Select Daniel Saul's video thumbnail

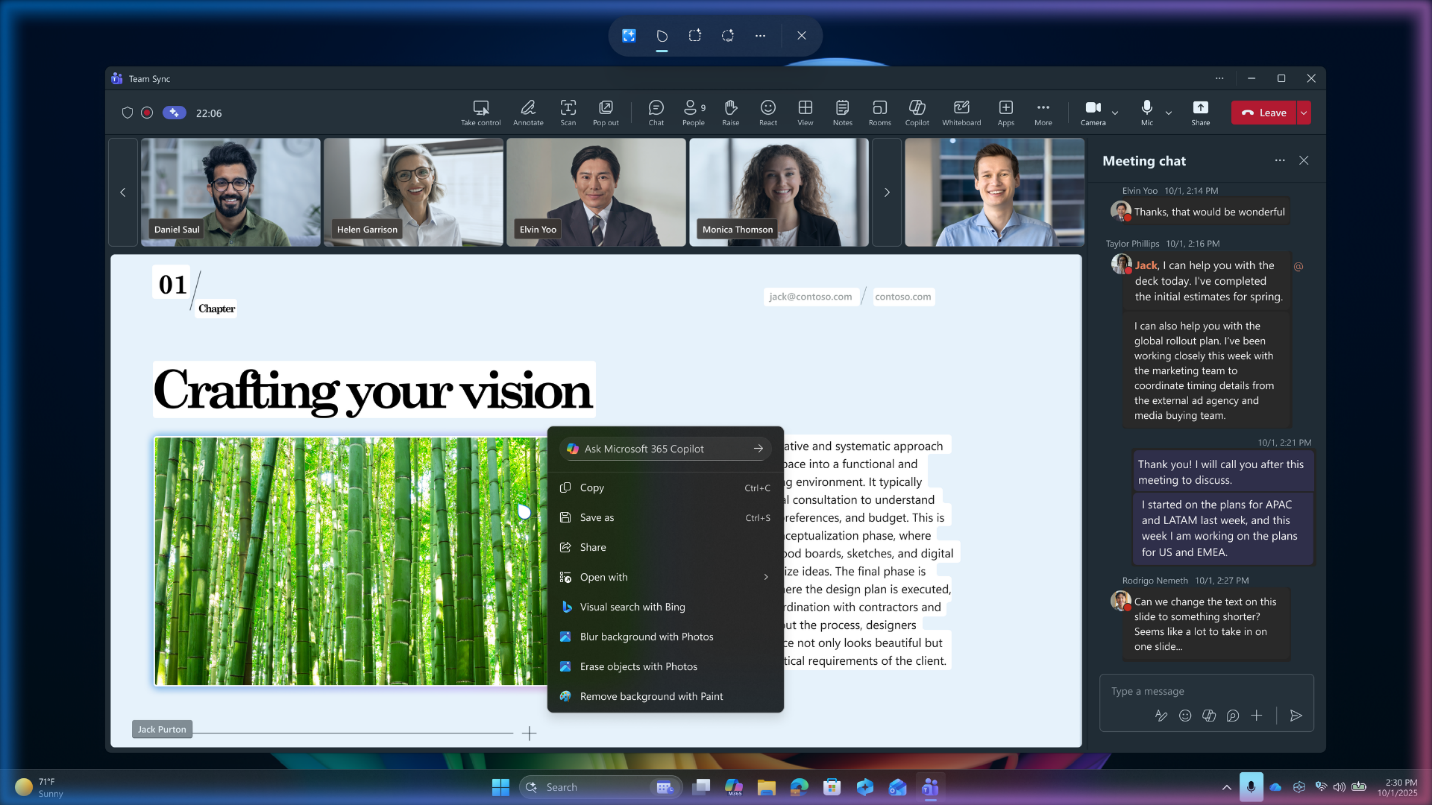click(231, 192)
